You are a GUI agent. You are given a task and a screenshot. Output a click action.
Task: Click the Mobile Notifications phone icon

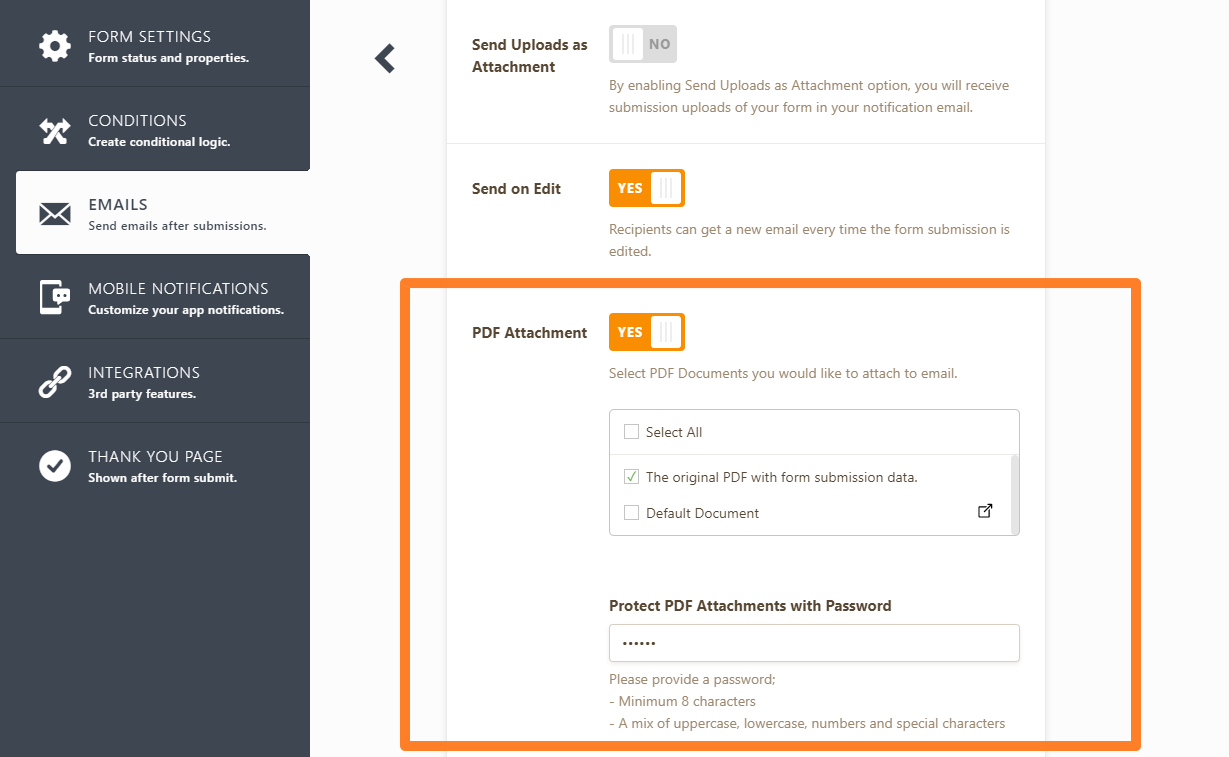[55, 298]
